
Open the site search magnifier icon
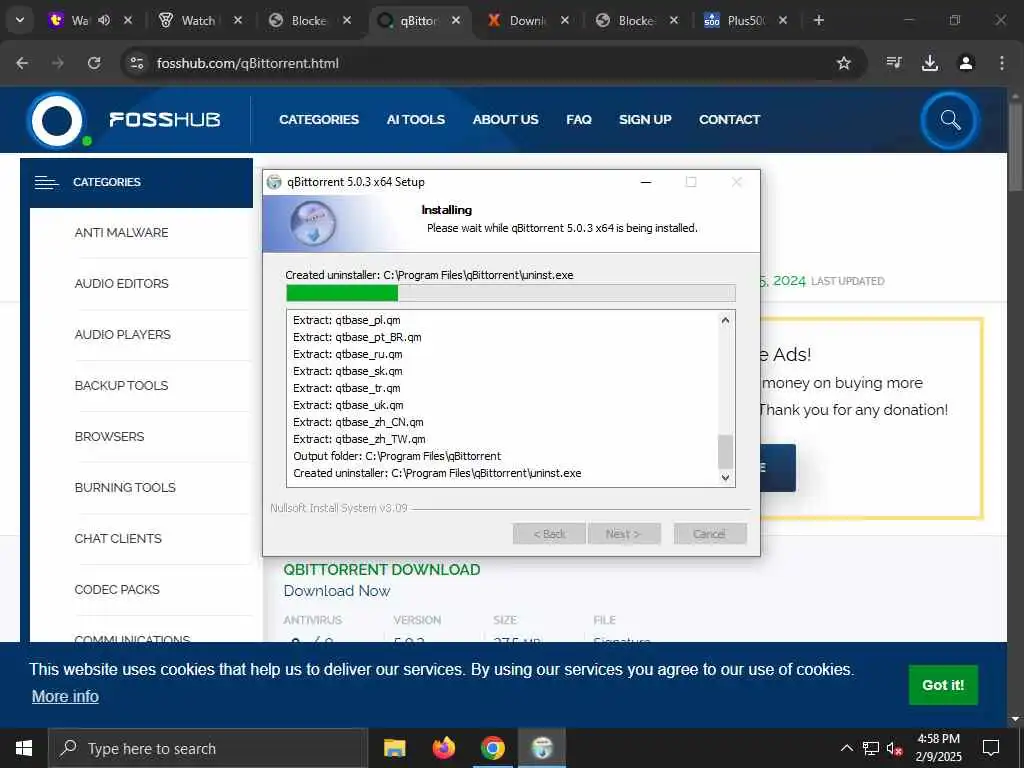pos(950,120)
